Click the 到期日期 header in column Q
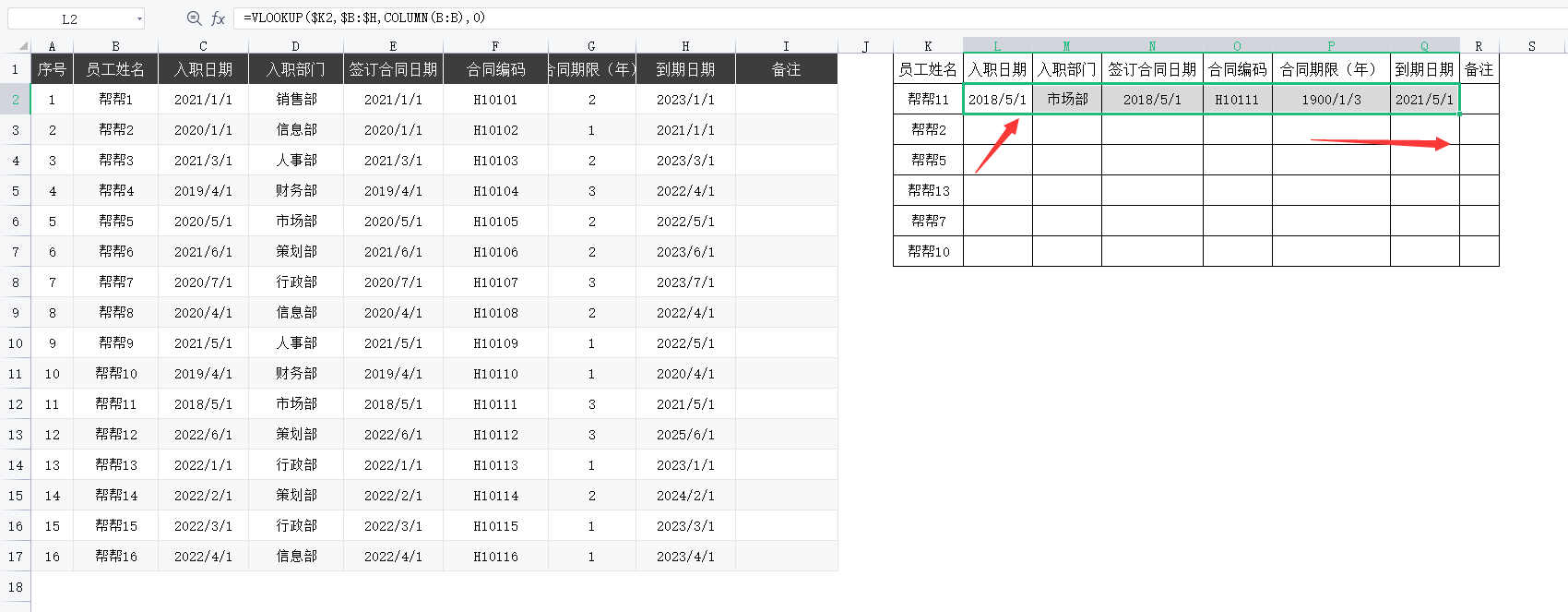This screenshot has width=1568, height=612. (1424, 69)
